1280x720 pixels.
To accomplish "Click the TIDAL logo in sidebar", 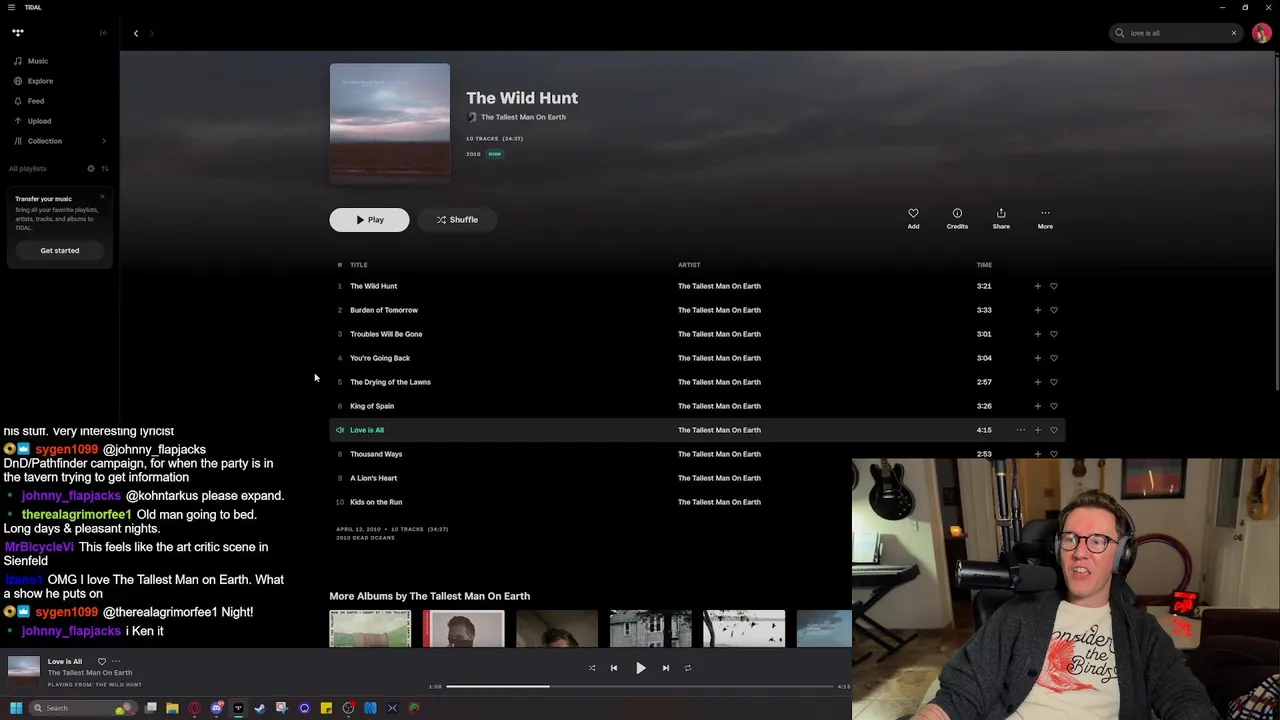I will click(18, 33).
